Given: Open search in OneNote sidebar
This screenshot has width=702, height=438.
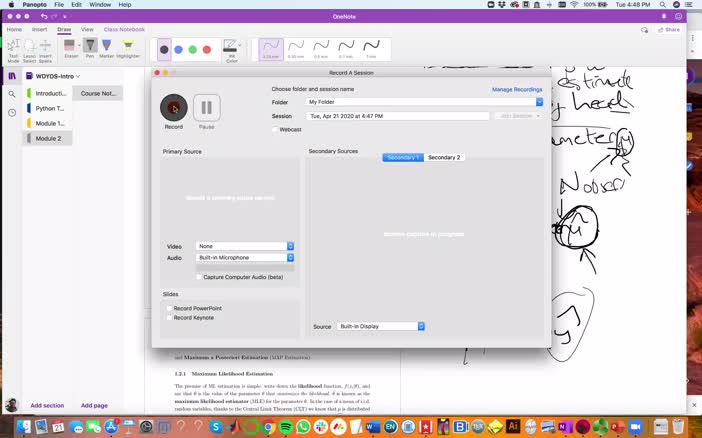Looking at the screenshot, I should click(12, 94).
